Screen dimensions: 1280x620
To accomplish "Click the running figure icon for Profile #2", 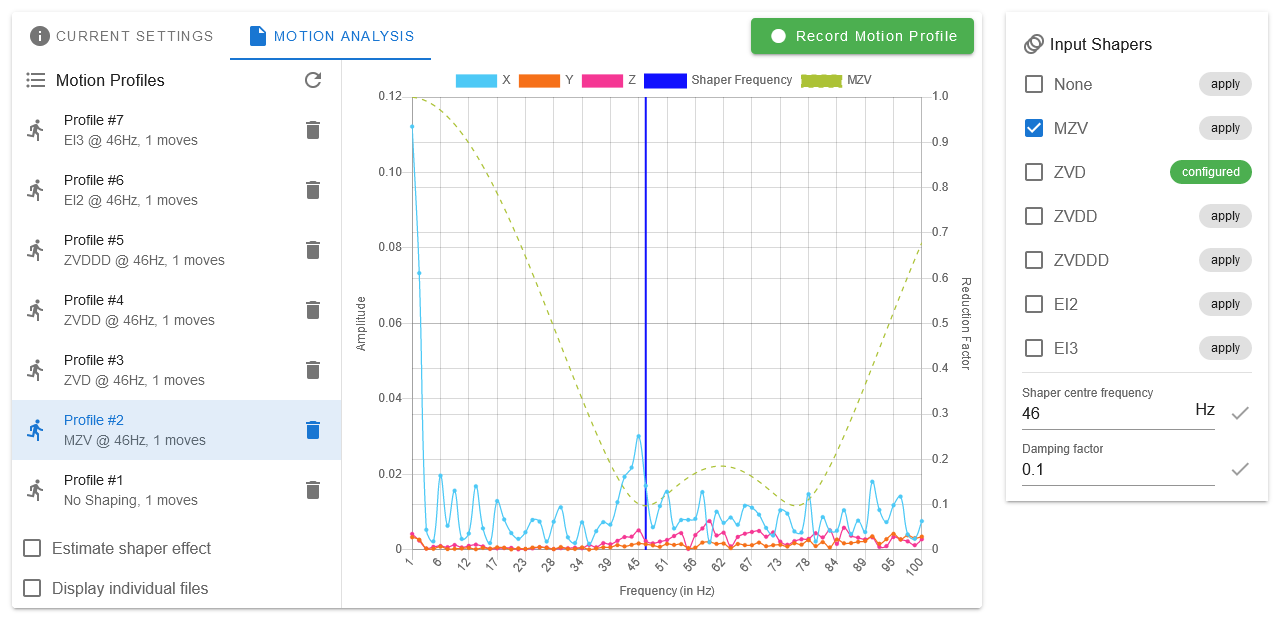I will pyautogui.click(x=36, y=430).
